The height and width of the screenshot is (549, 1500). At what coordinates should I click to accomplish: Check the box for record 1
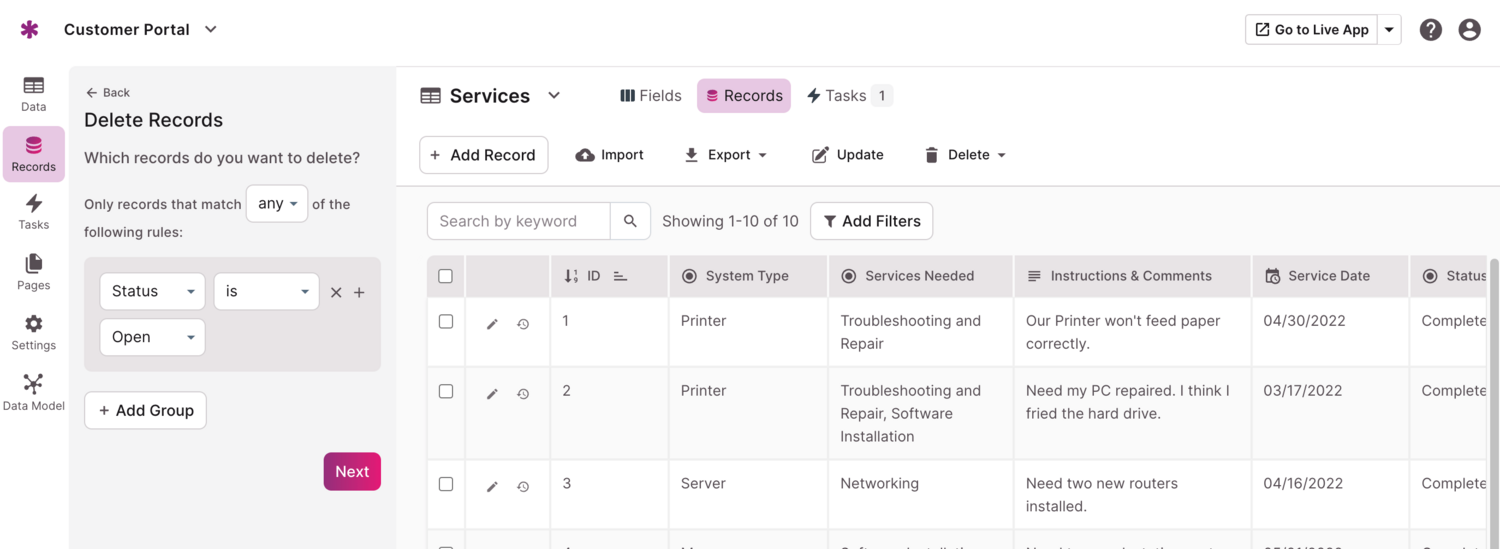(x=446, y=321)
